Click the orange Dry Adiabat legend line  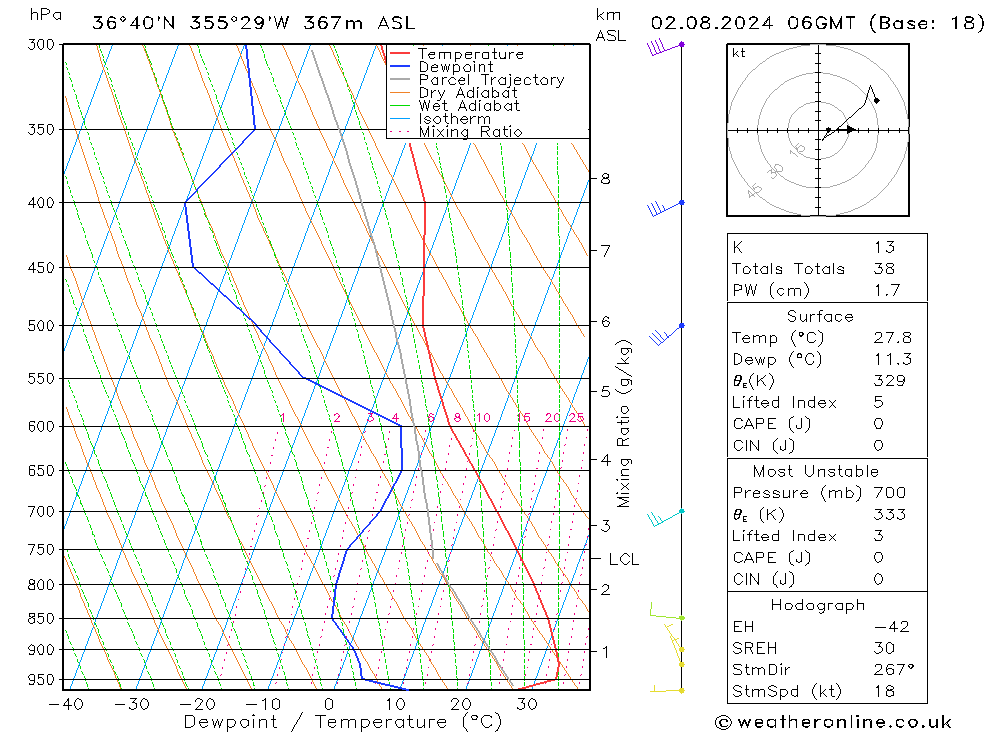(x=400, y=93)
